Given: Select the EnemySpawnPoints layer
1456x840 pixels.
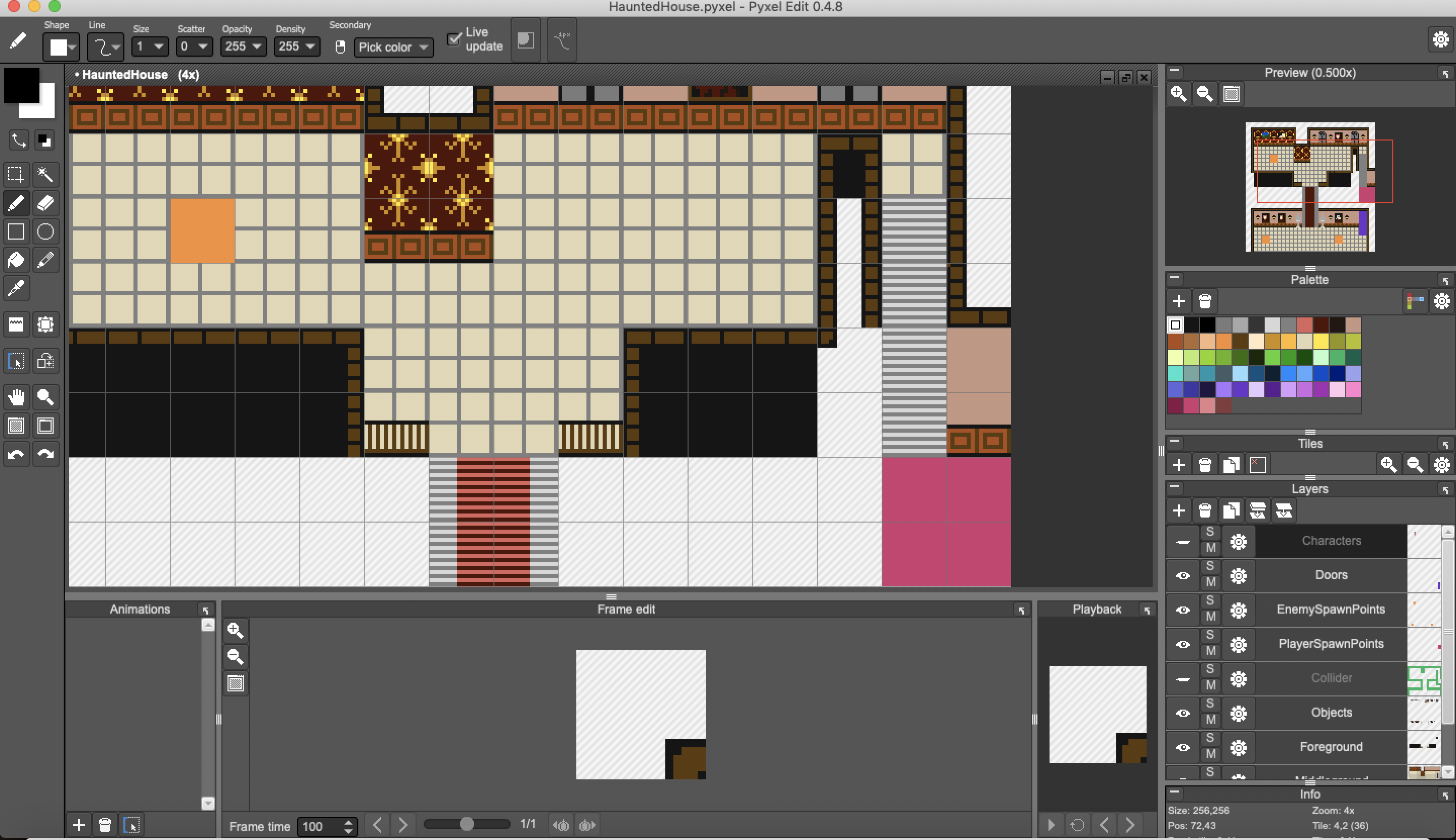Looking at the screenshot, I should coord(1330,609).
